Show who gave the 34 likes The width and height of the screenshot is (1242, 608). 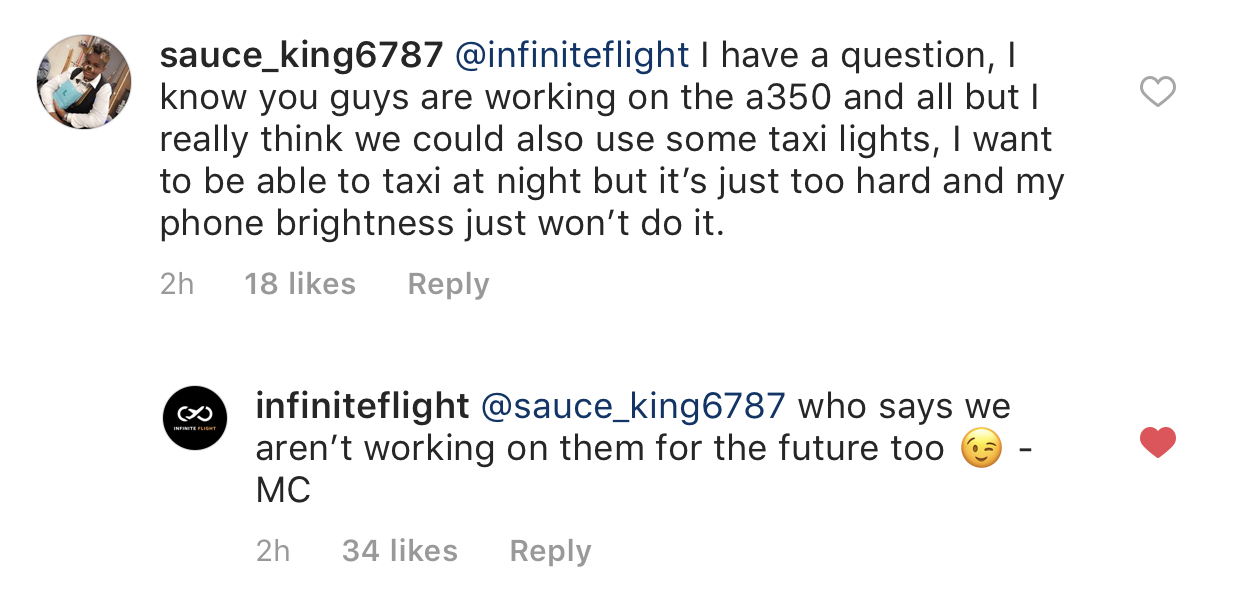click(x=400, y=551)
